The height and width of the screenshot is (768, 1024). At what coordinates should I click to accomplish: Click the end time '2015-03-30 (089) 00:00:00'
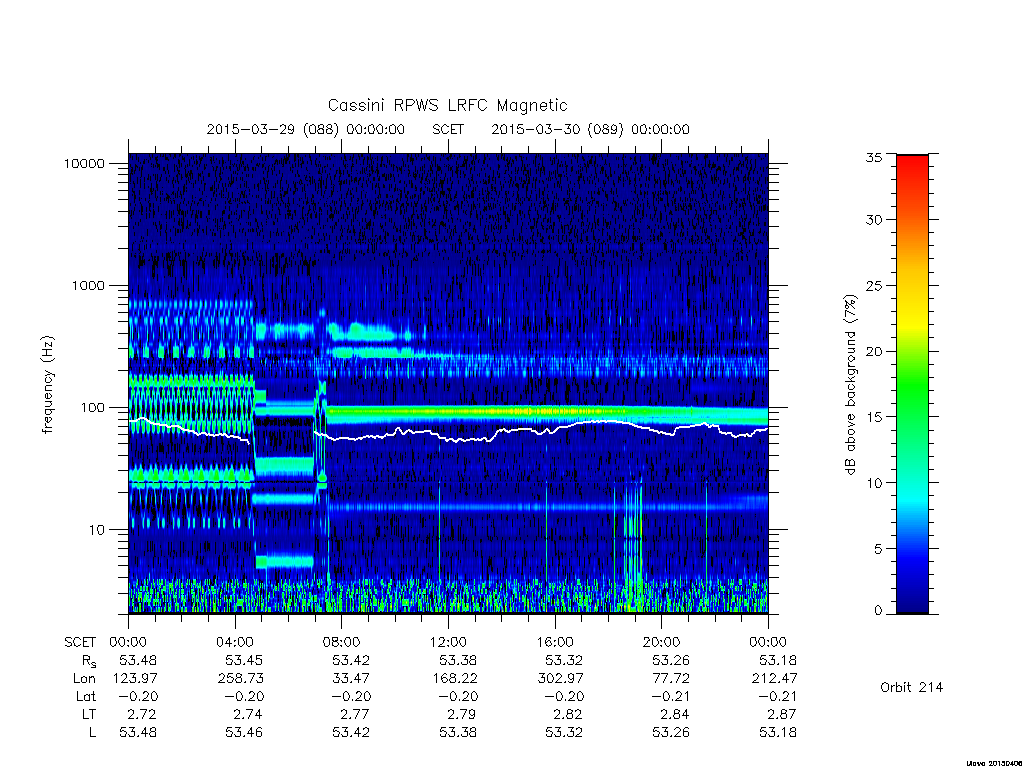tap(590, 129)
